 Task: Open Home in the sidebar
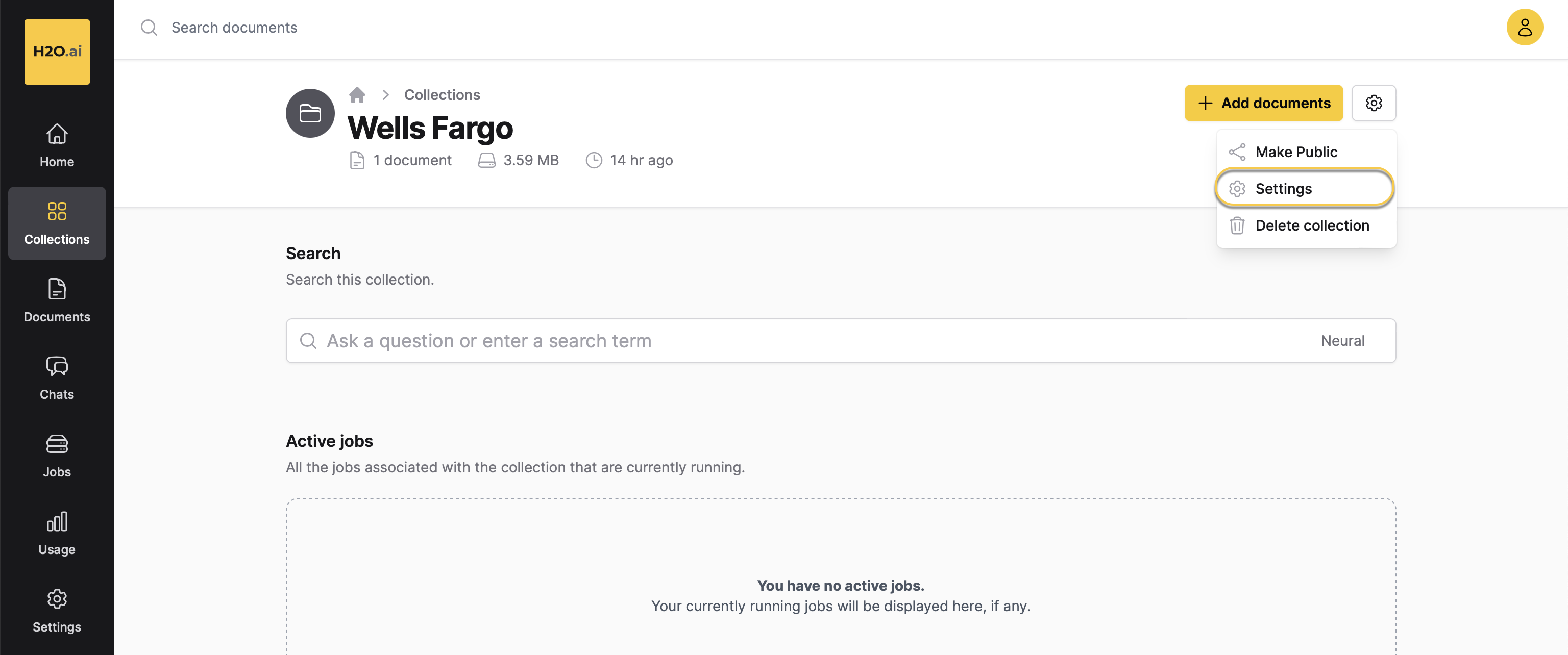pyautogui.click(x=57, y=146)
